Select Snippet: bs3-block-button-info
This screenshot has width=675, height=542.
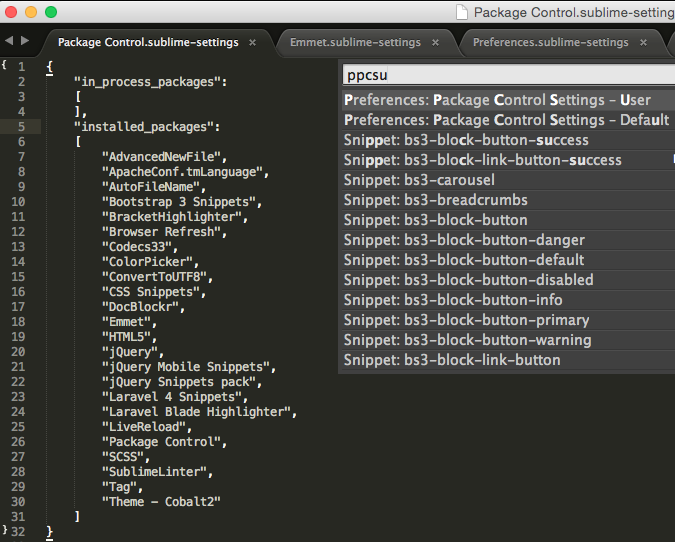(509, 300)
